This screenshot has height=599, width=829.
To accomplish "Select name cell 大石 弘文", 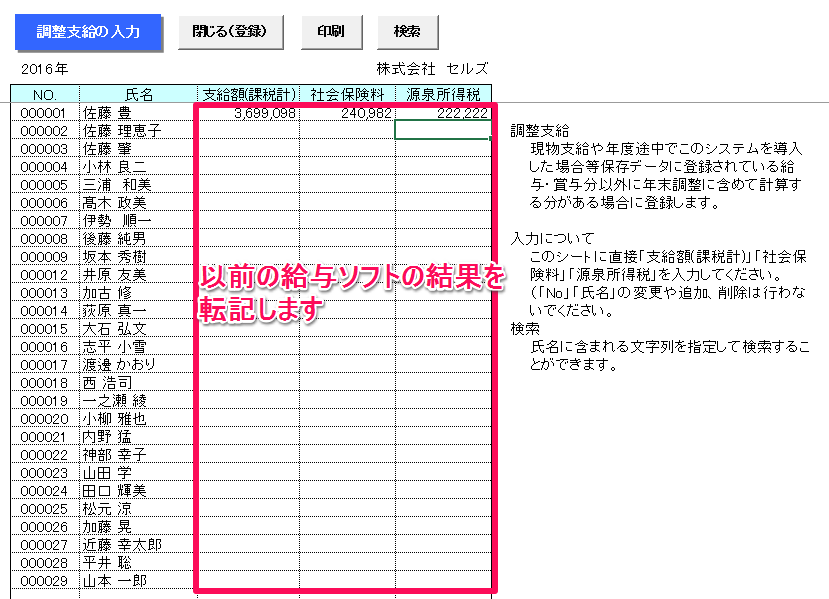I will 139,328.
